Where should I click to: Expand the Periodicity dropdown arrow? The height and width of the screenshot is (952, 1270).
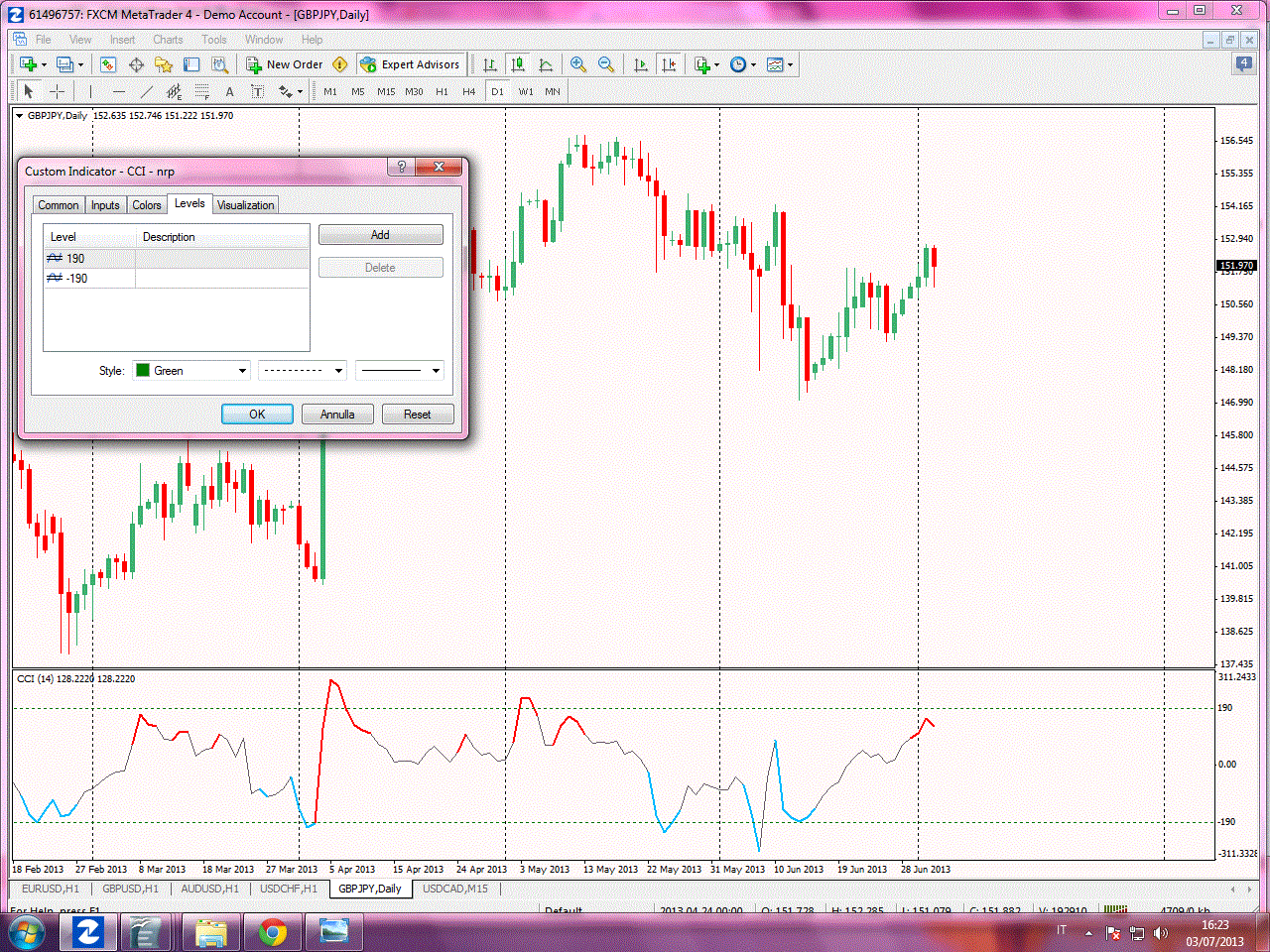click(753, 65)
